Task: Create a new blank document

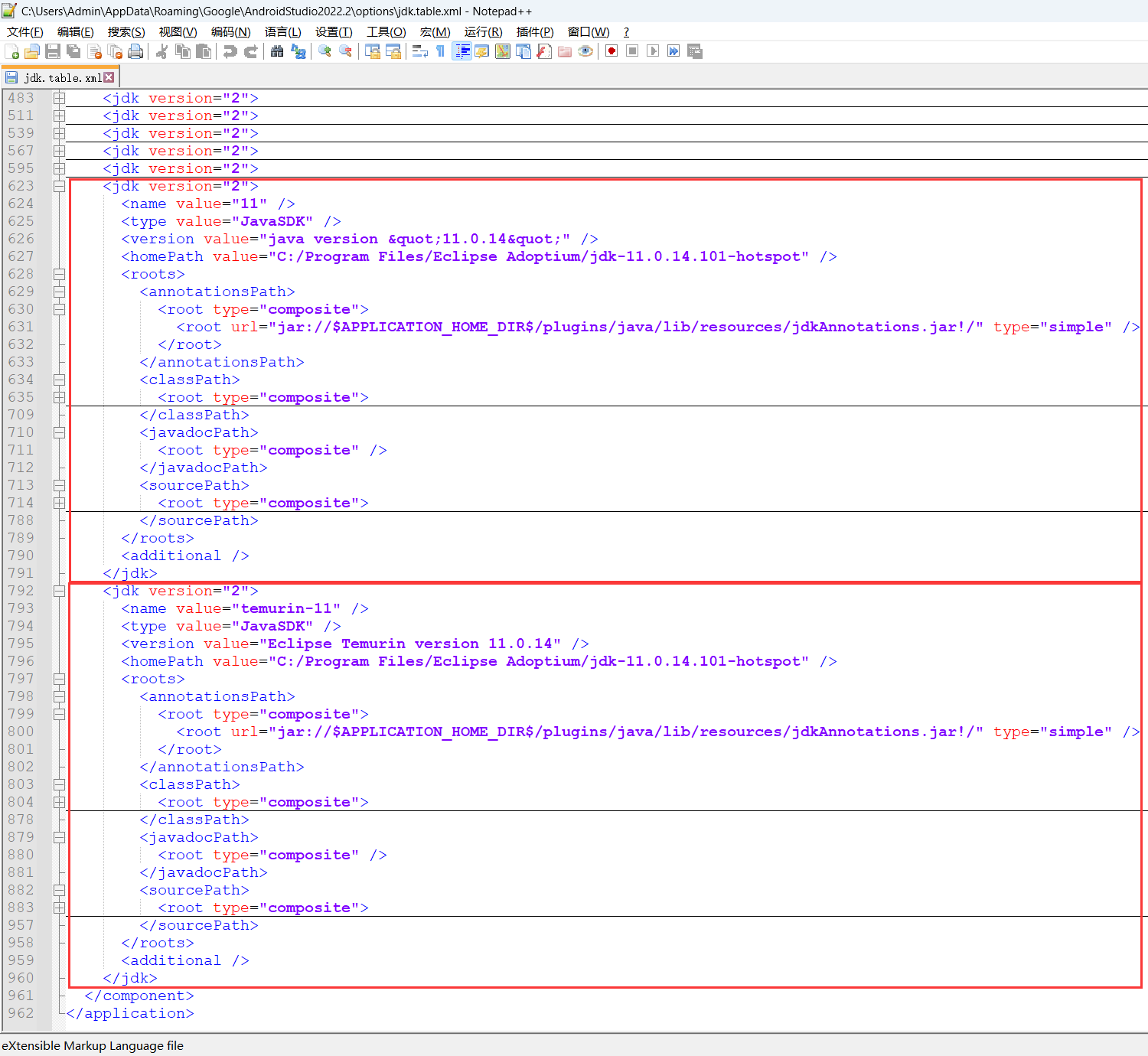Action: coord(13,51)
